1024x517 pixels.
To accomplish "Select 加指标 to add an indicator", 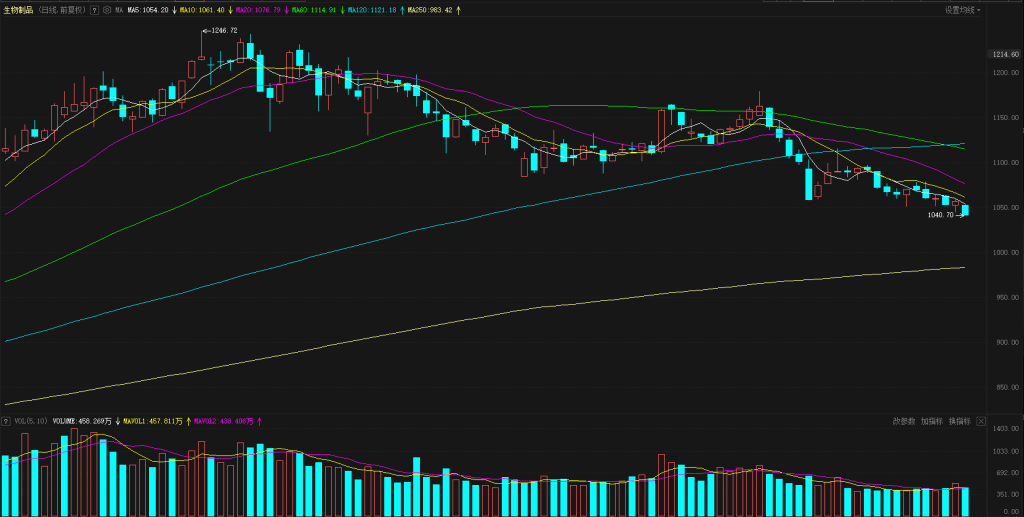I will pos(931,421).
